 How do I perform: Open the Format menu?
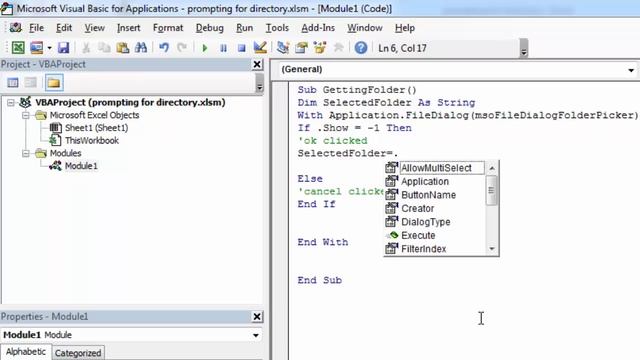click(168, 28)
